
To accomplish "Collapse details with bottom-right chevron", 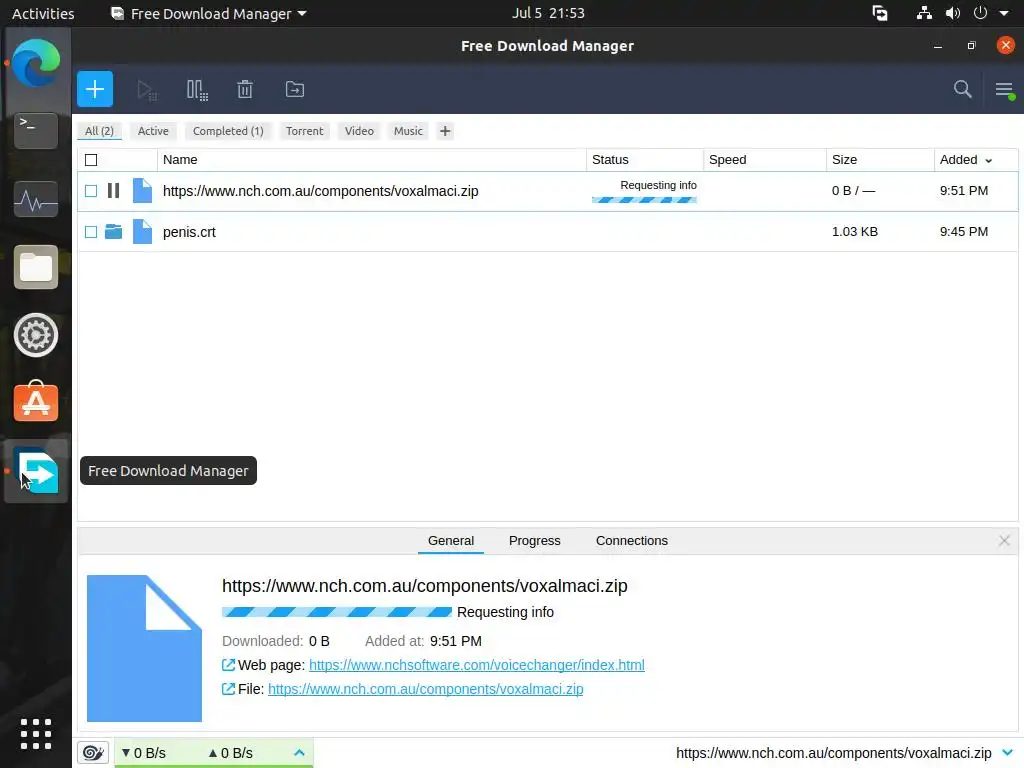I will coord(1007,753).
